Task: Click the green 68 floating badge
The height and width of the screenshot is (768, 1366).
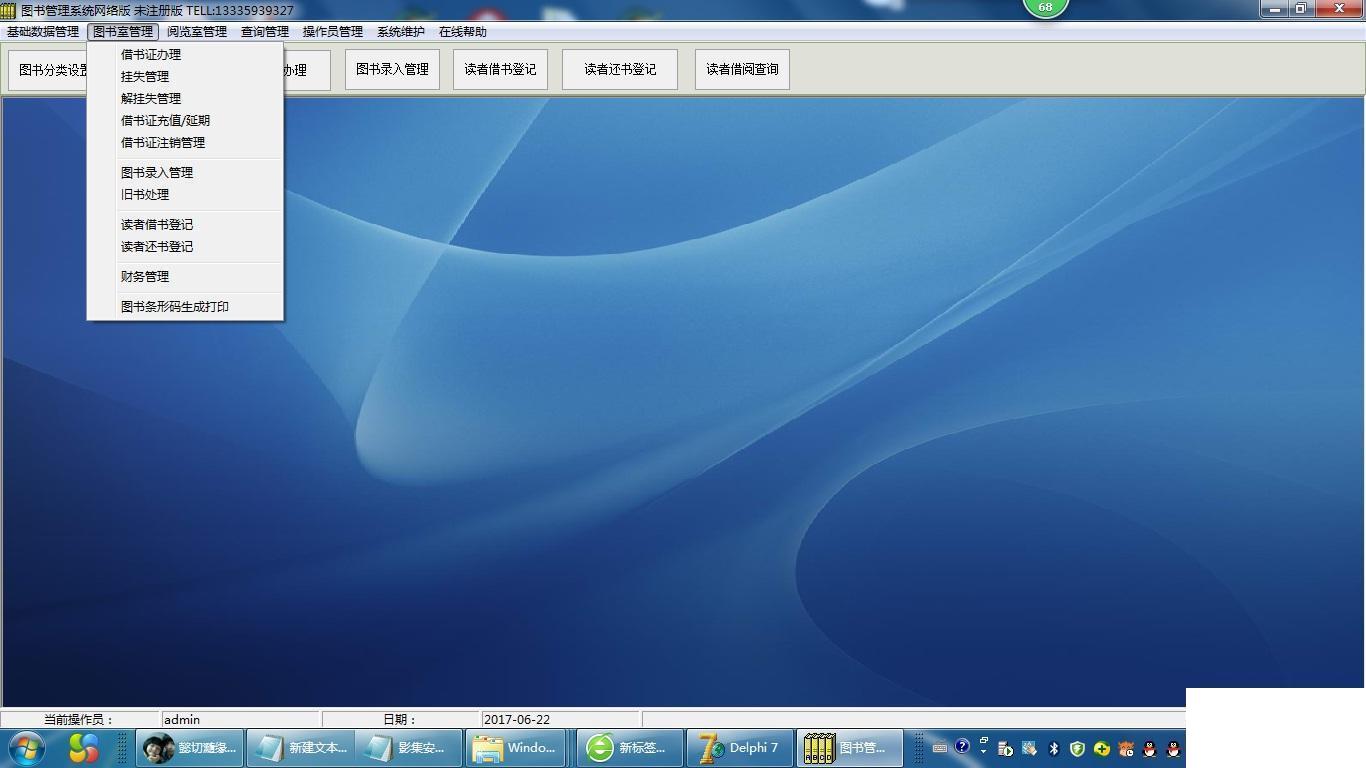Action: click(1045, 6)
